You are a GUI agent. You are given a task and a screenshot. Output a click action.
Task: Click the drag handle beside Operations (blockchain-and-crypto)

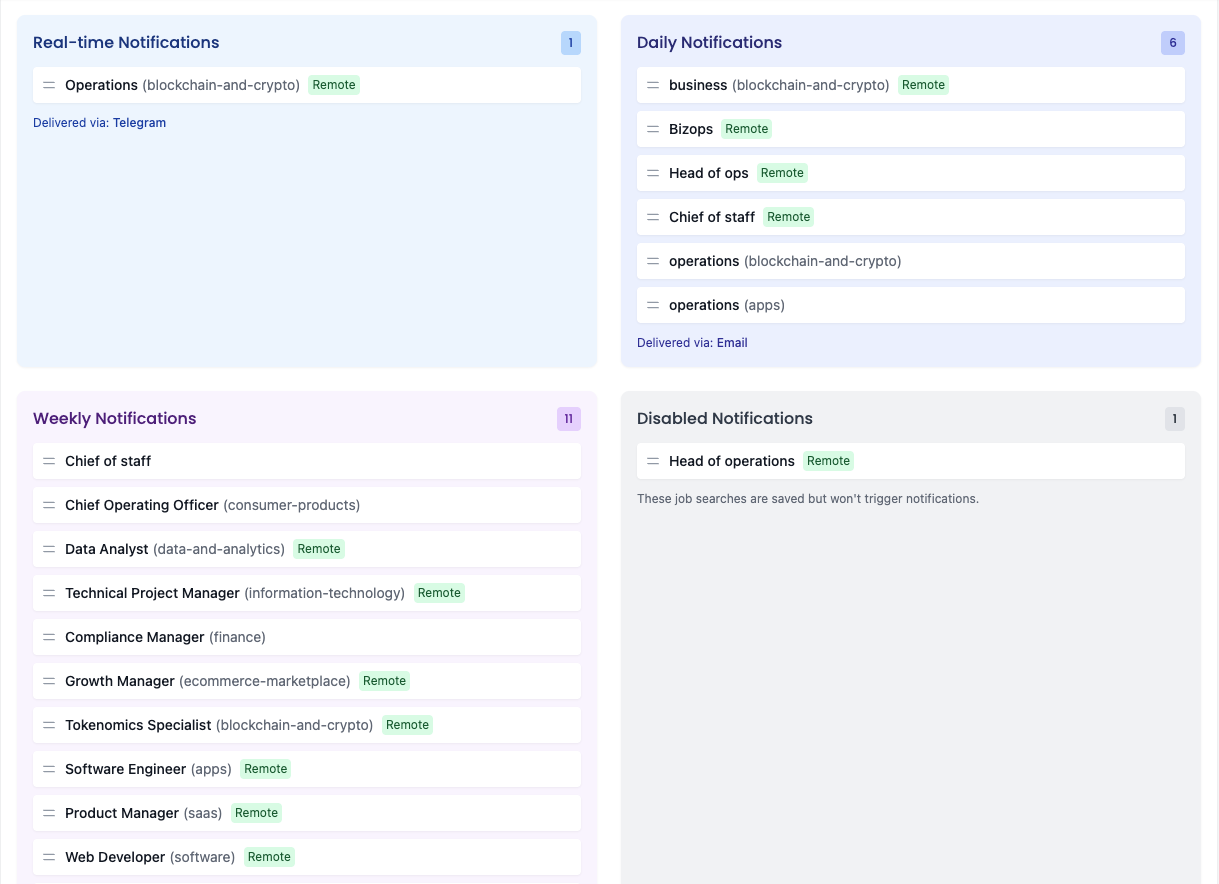[x=49, y=85]
